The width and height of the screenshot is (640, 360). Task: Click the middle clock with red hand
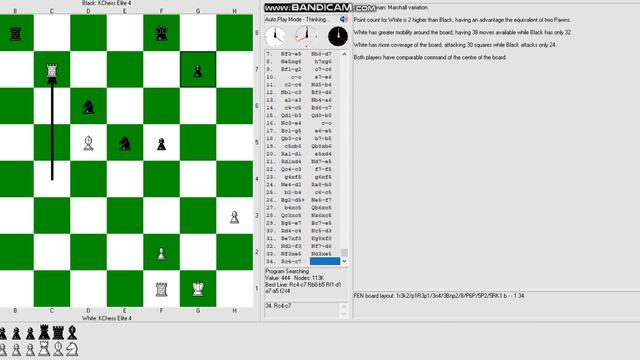tap(306, 36)
